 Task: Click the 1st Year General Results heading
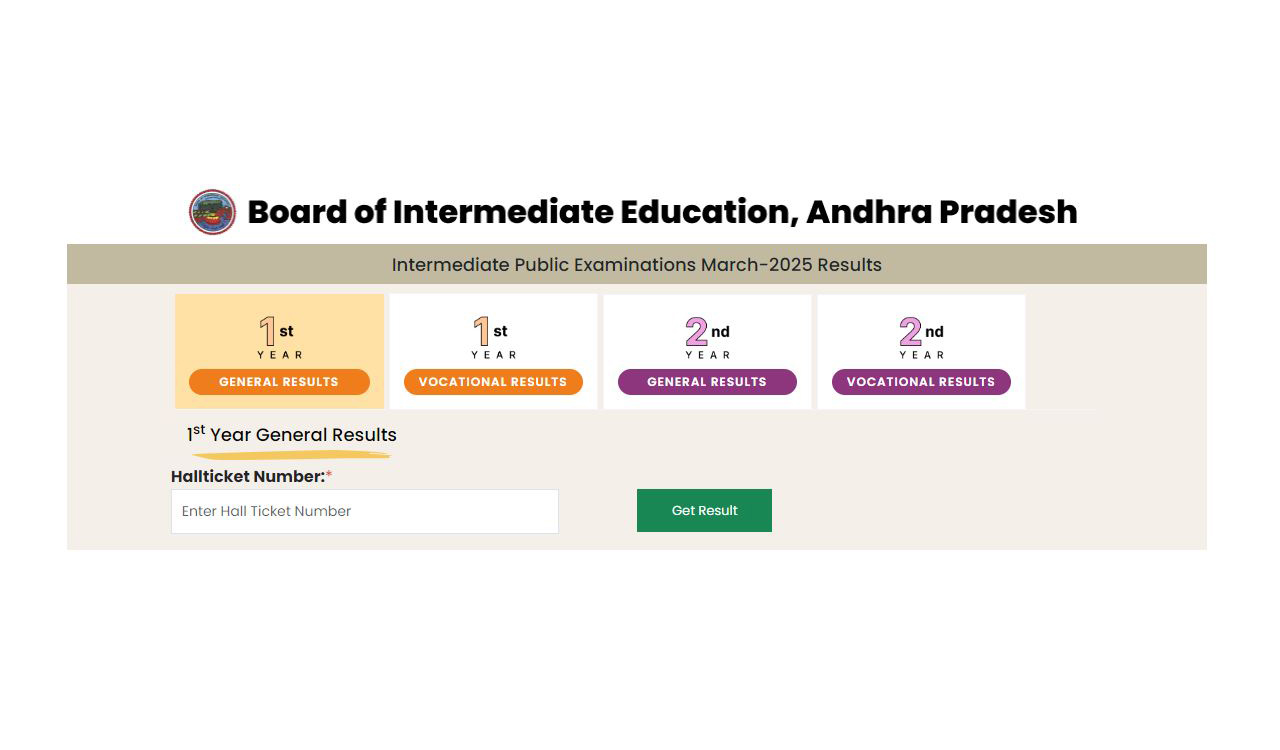[291, 434]
